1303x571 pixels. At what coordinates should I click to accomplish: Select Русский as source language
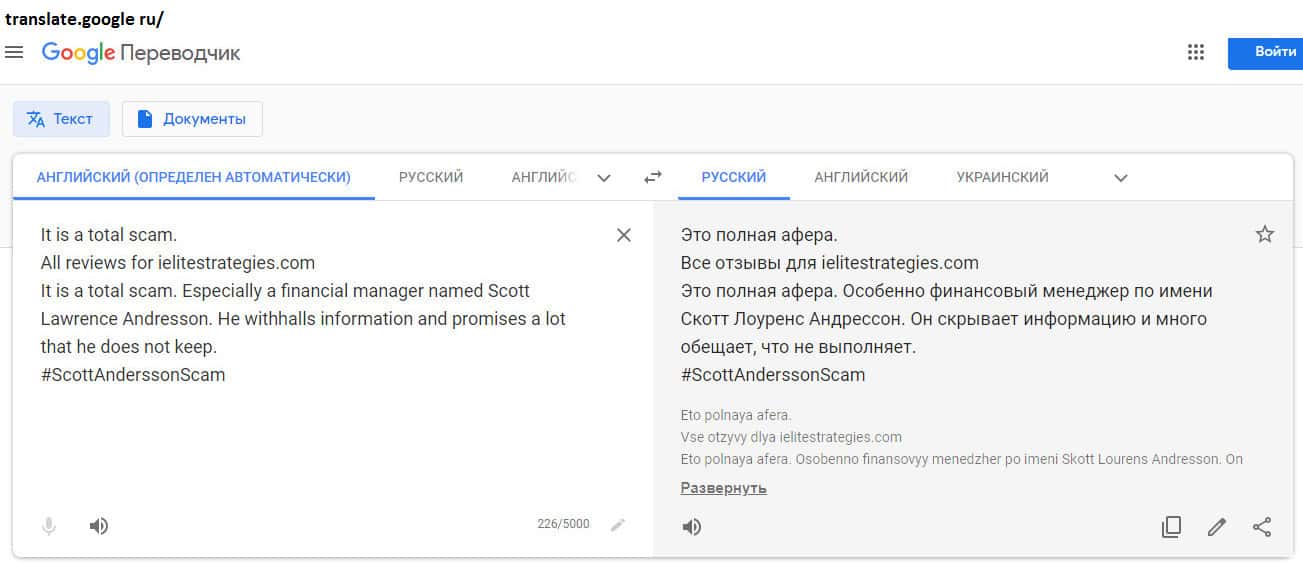431,177
